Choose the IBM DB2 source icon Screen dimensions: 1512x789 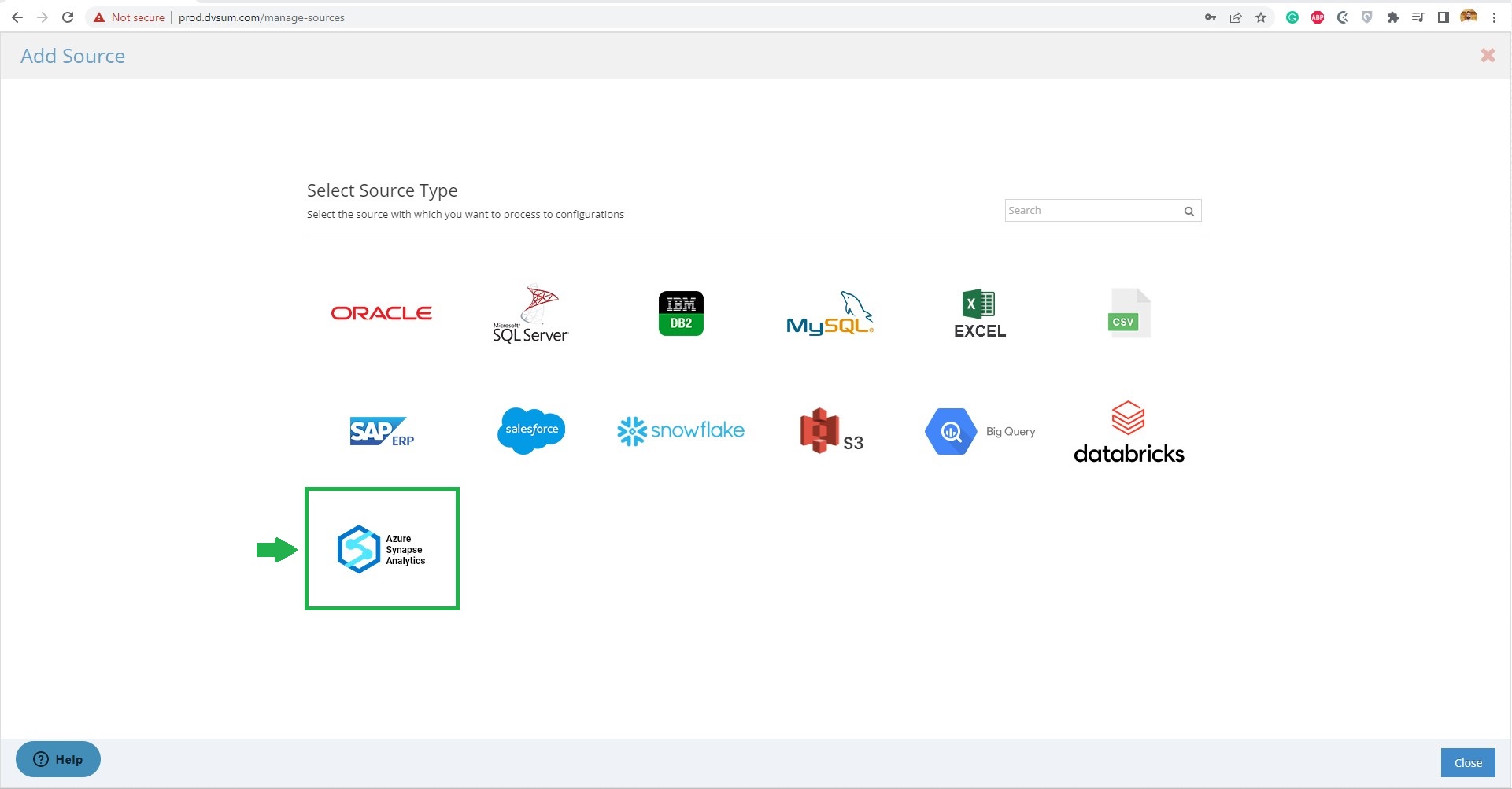(680, 312)
